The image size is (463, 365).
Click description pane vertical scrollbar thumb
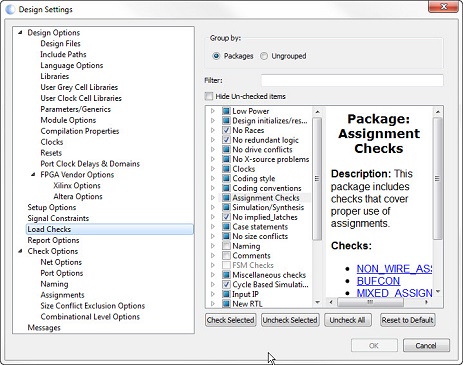click(x=437, y=178)
